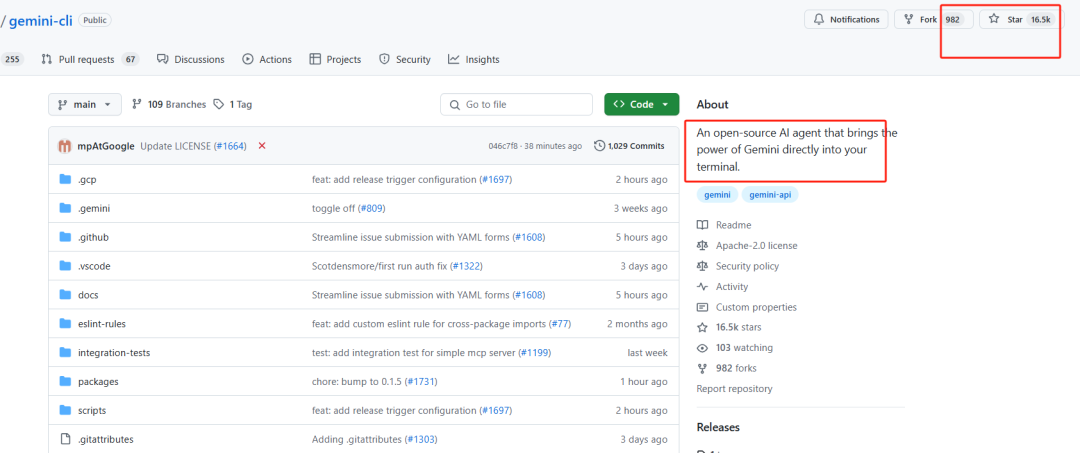Open the Security policy link
The image size is (1080, 453).
[x=738, y=266]
